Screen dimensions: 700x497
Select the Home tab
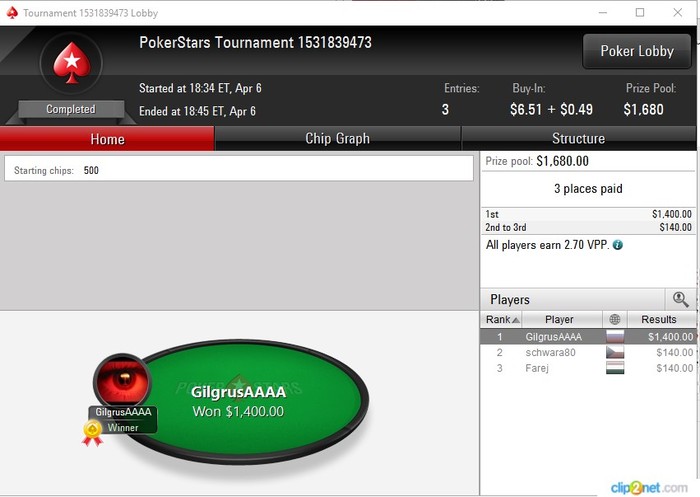(x=107, y=139)
